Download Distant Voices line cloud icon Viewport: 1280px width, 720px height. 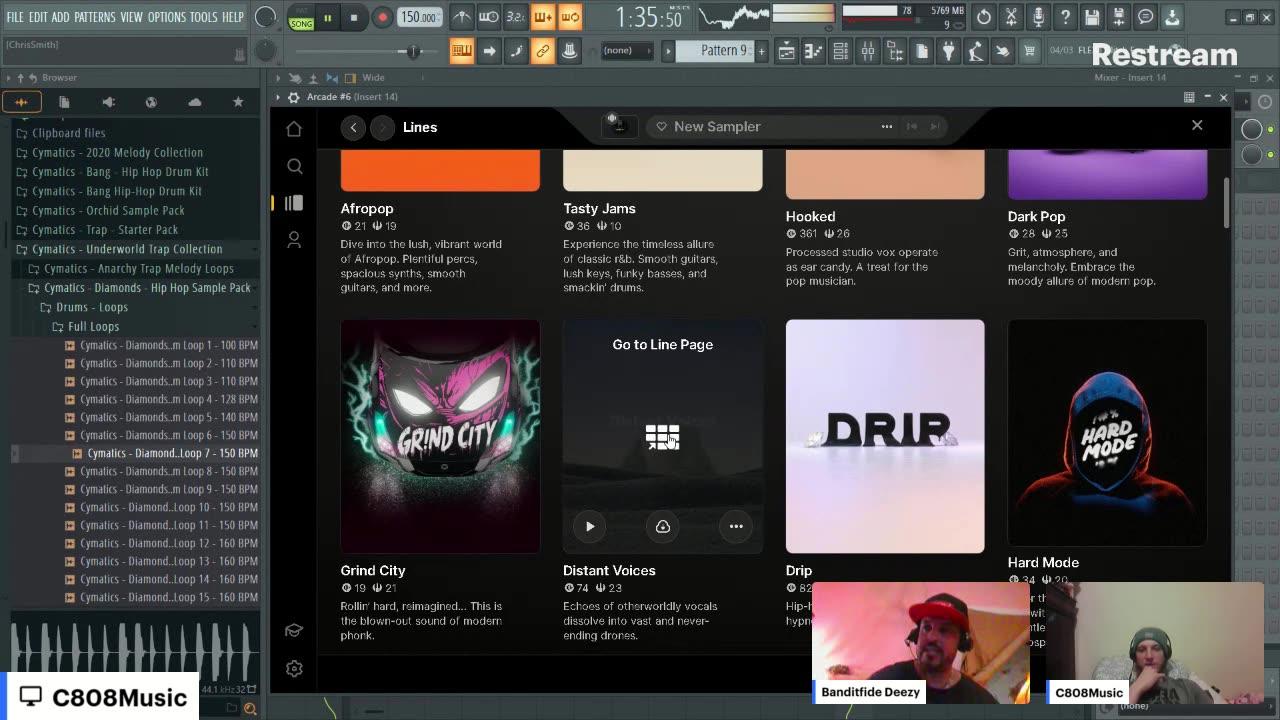point(662,526)
